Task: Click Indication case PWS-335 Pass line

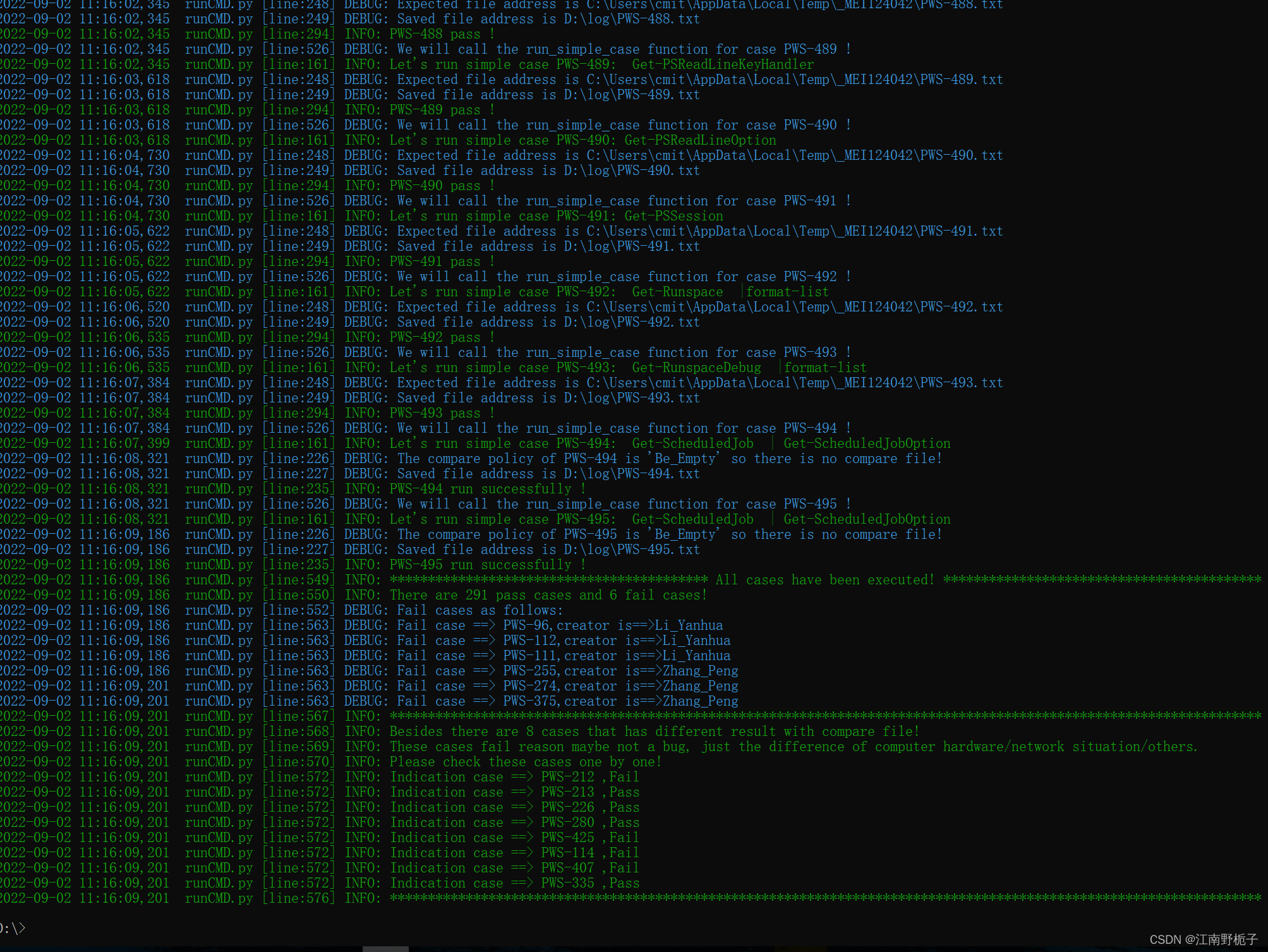Action: tap(514, 883)
